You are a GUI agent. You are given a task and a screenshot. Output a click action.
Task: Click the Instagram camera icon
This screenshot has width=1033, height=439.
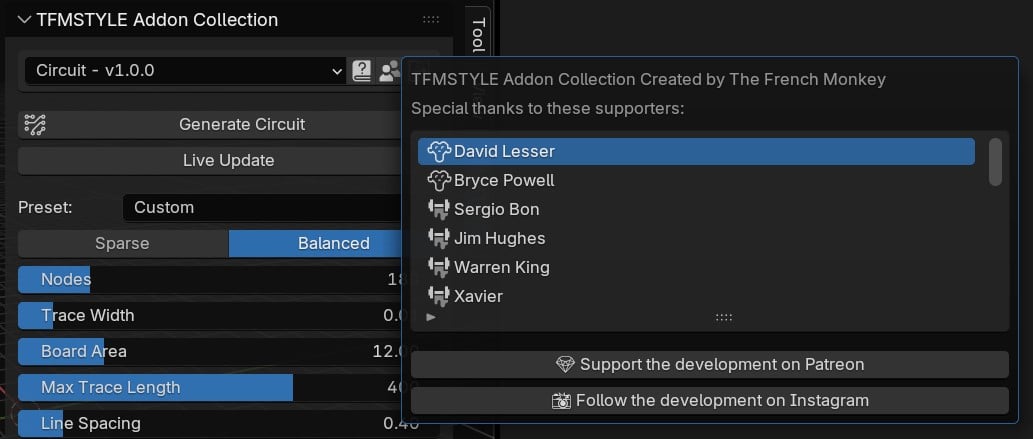pos(561,400)
